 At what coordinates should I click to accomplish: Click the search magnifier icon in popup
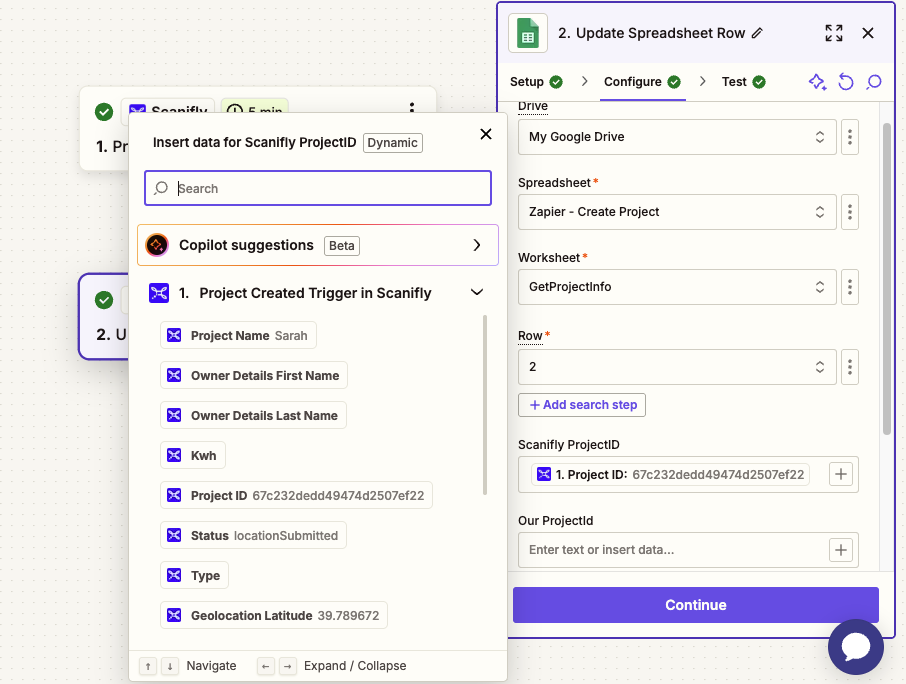click(161, 188)
